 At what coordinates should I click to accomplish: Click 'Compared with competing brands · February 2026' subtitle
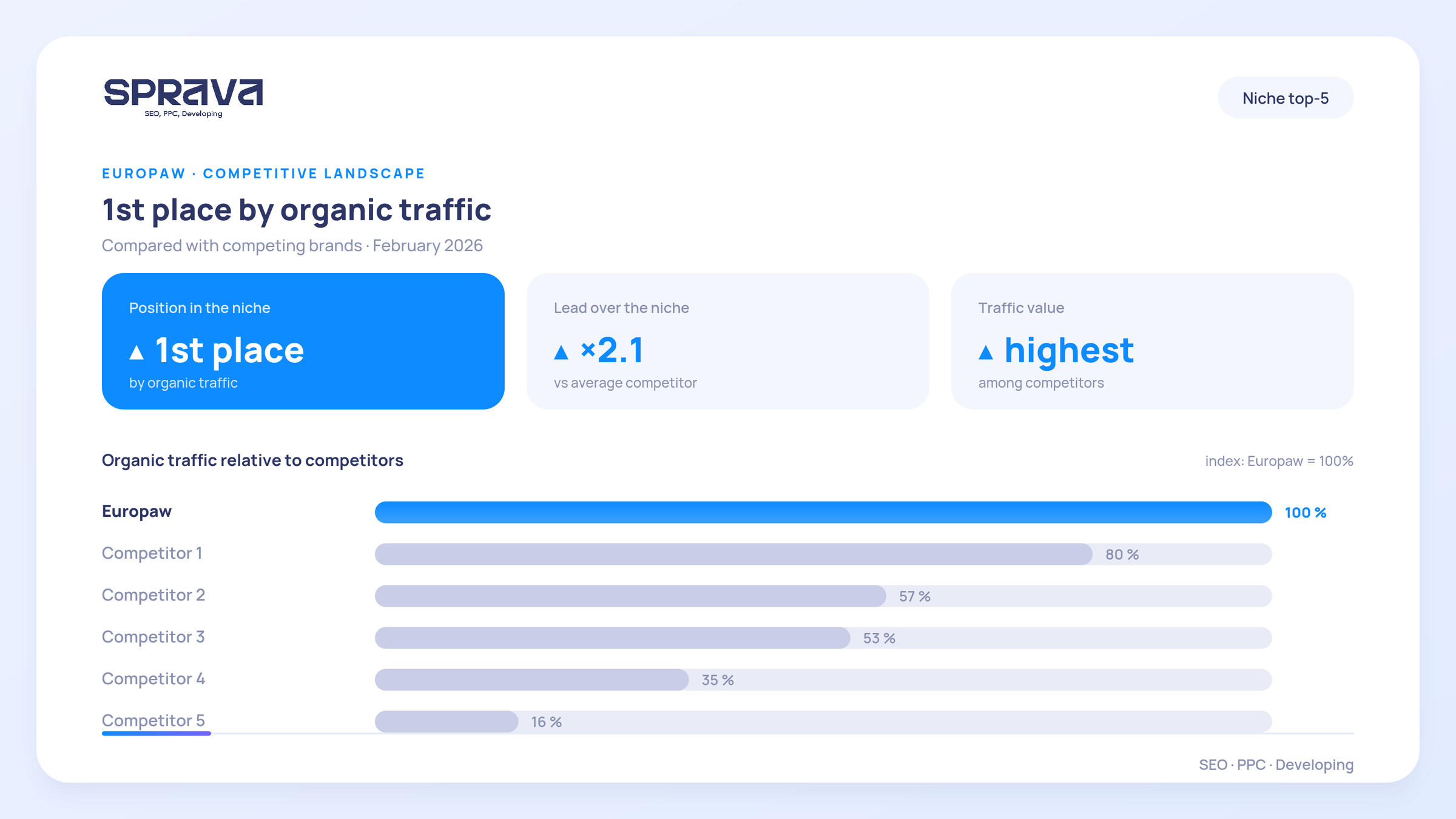(292, 246)
